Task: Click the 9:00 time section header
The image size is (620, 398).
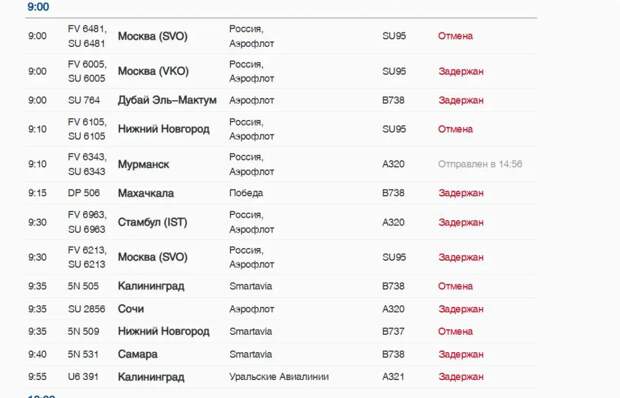Action: point(38,7)
